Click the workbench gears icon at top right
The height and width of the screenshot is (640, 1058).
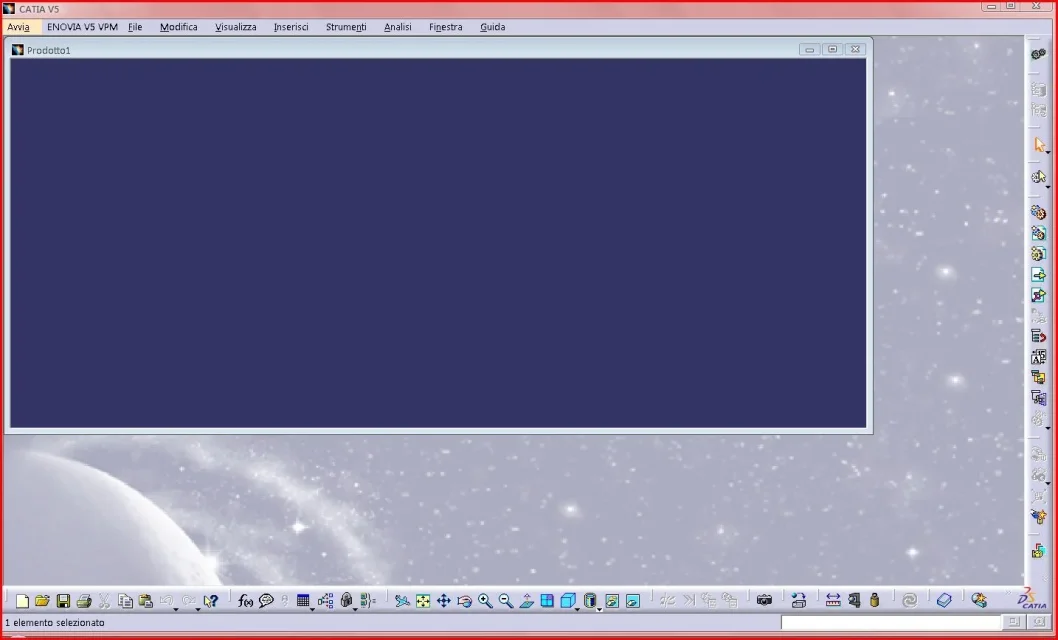(1039, 54)
